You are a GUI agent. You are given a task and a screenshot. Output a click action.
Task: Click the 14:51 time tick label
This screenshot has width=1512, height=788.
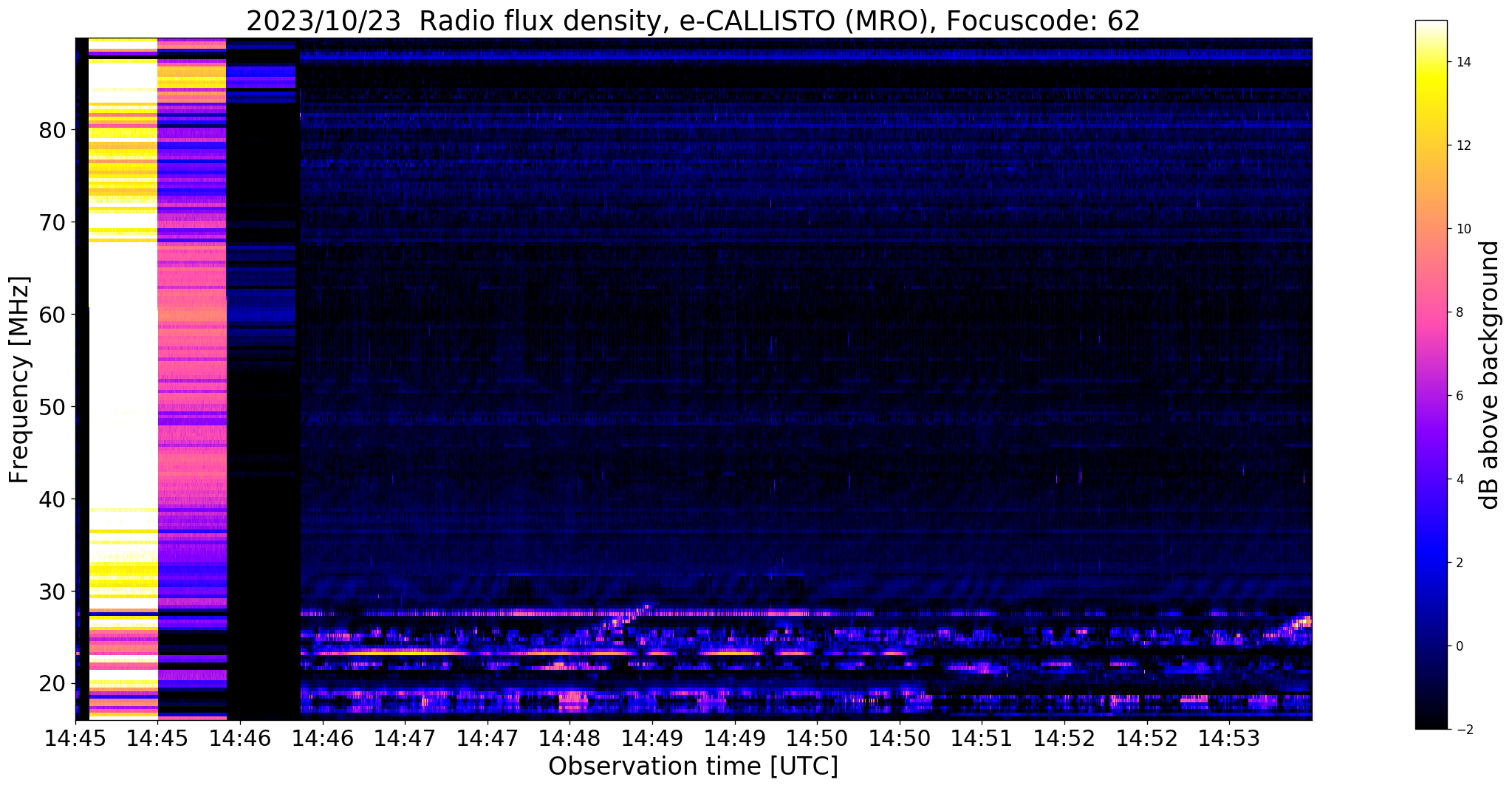point(982,739)
